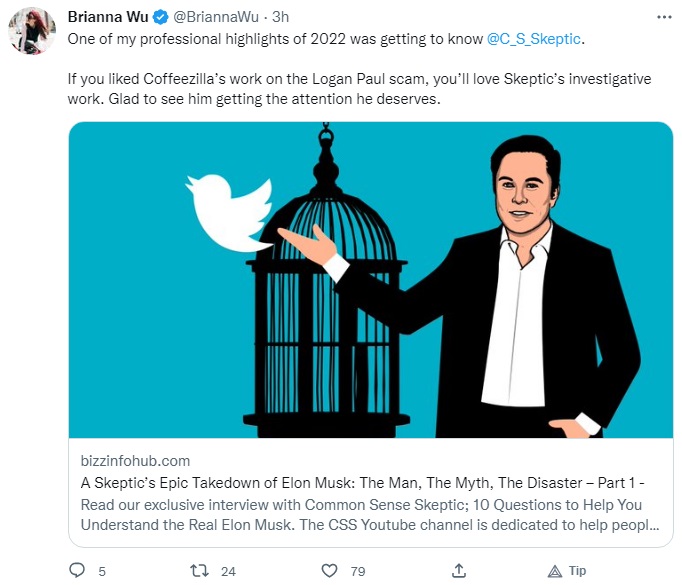Click the tweet text about Coffeezilla's work
The height and width of the screenshot is (585, 682).
359,89
